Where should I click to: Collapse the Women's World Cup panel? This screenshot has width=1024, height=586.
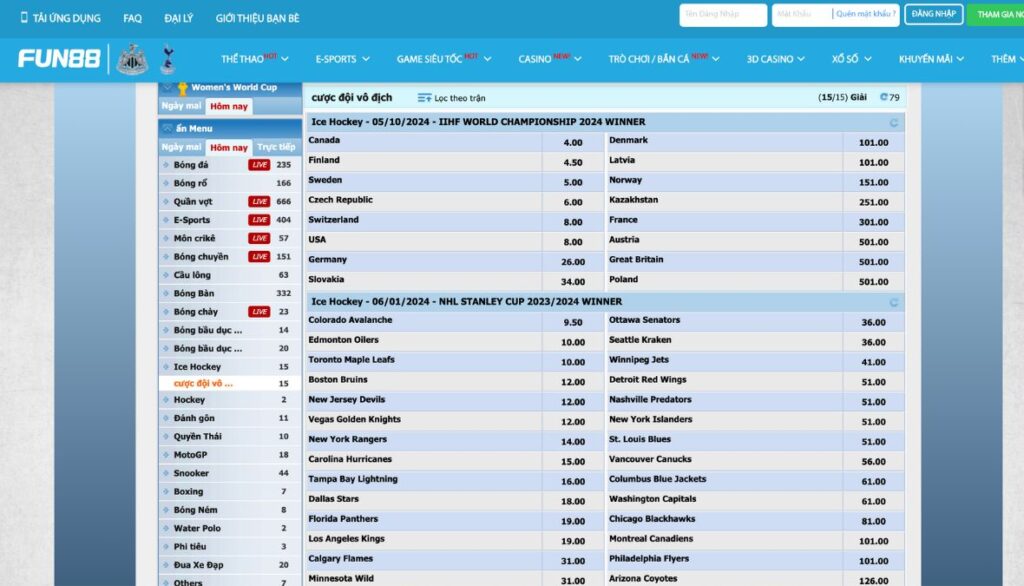(167, 88)
